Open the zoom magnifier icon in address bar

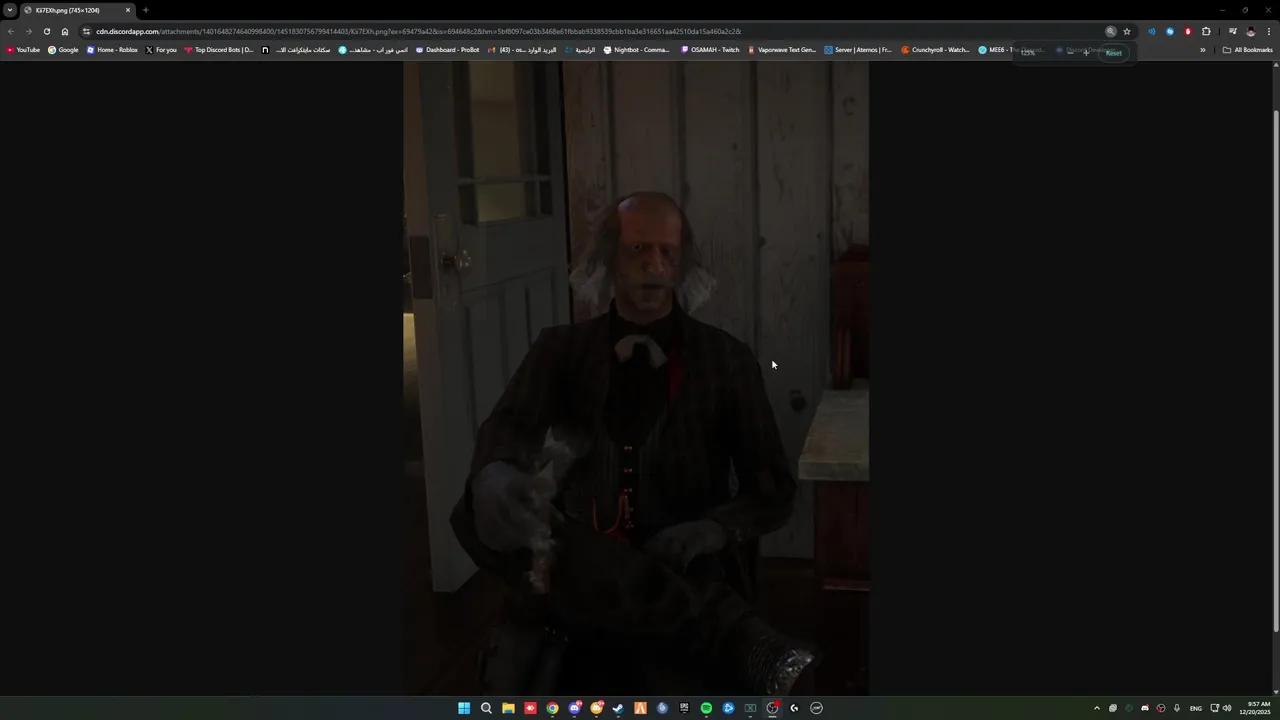[x=1111, y=31]
